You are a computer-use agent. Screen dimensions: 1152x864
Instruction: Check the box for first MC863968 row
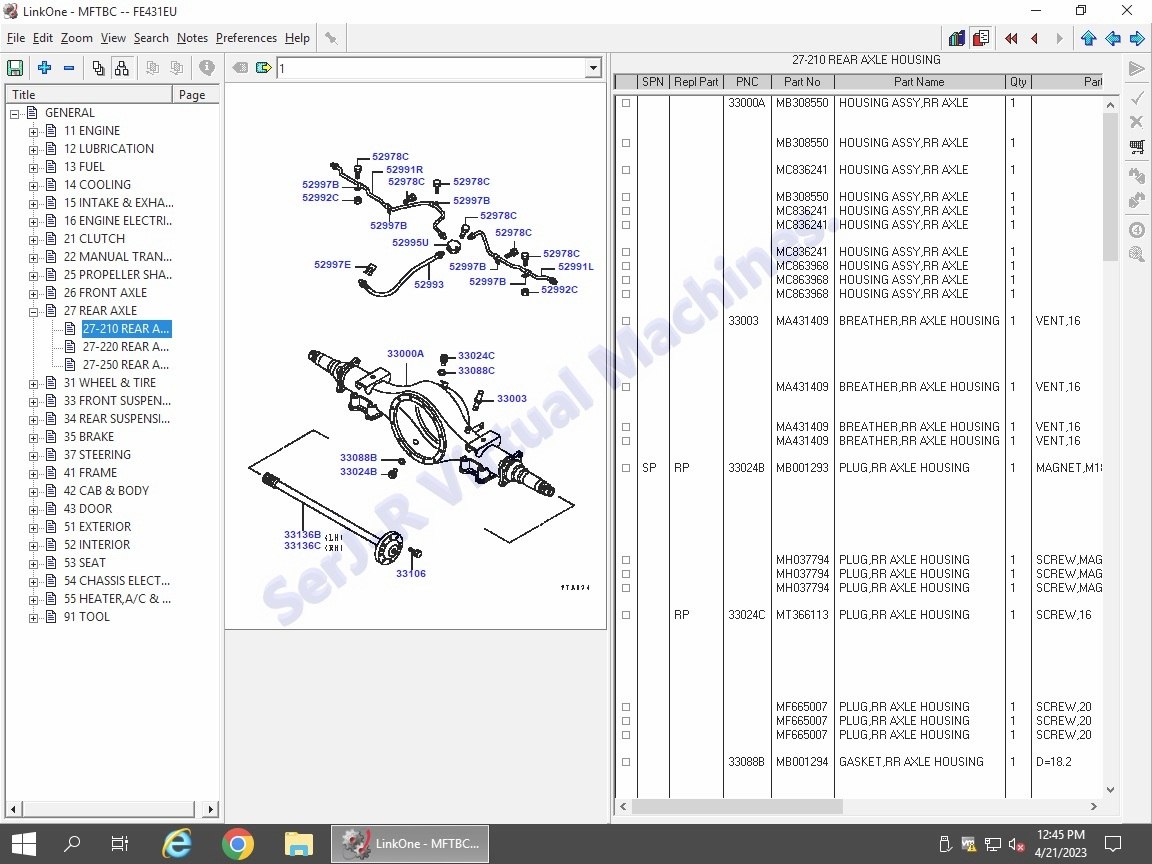626,266
